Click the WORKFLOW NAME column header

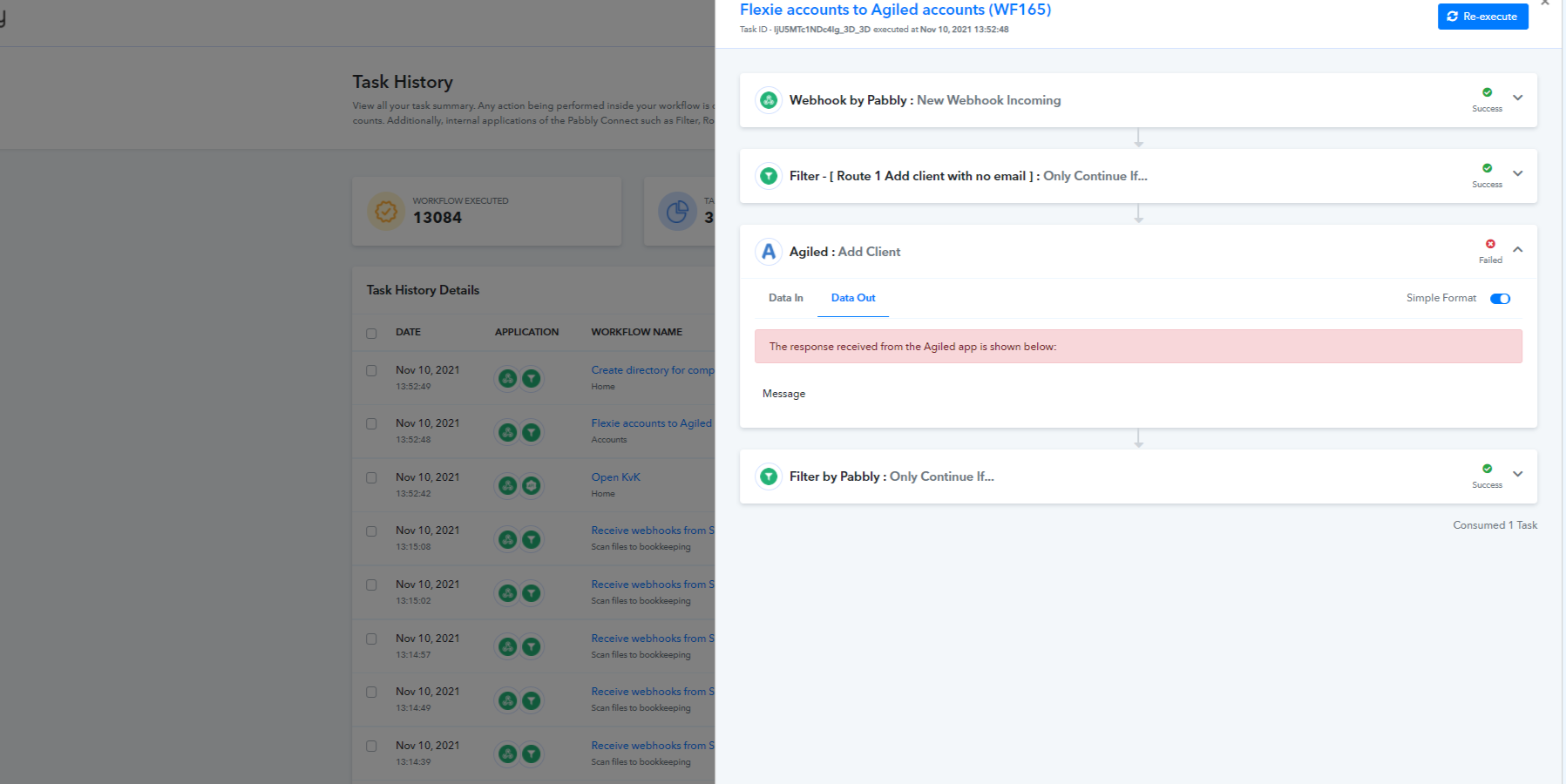tap(637, 332)
